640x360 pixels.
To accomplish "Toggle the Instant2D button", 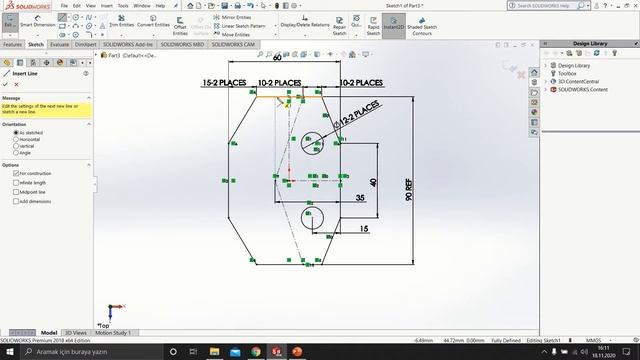I will [393, 26].
